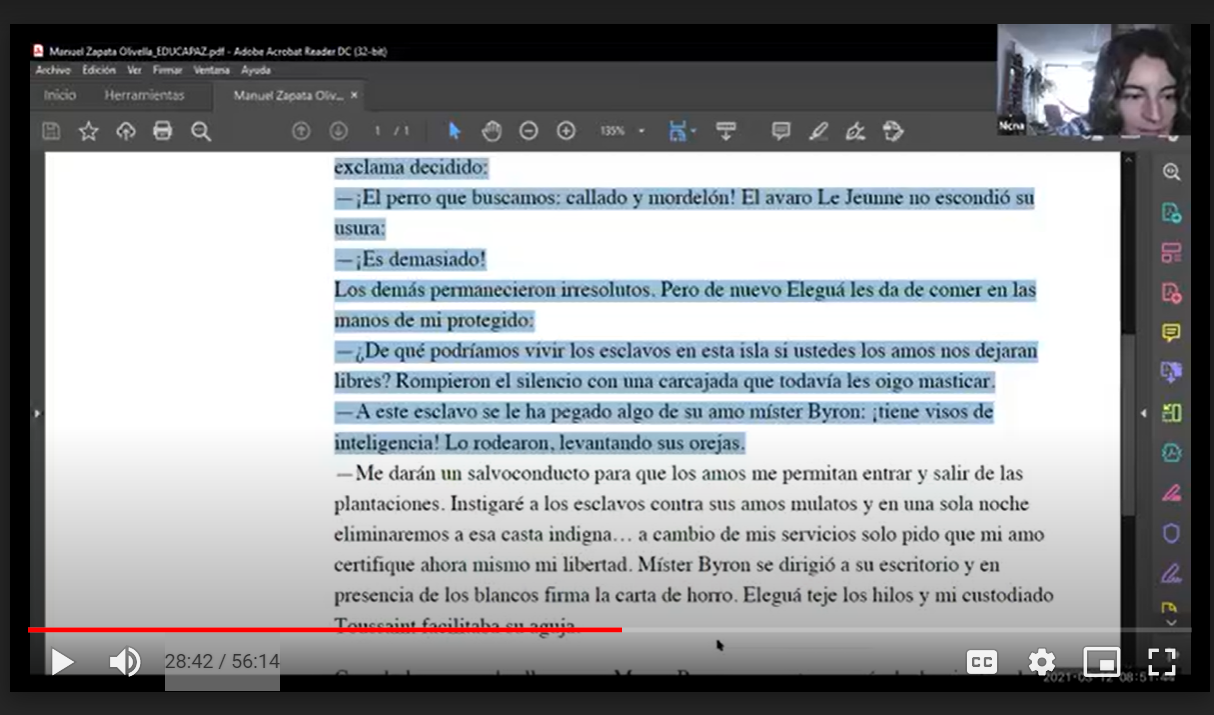Open Fill & Sign tool in right pane
This screenshot has width=1214, height=715.
(x=1171, y=574)
